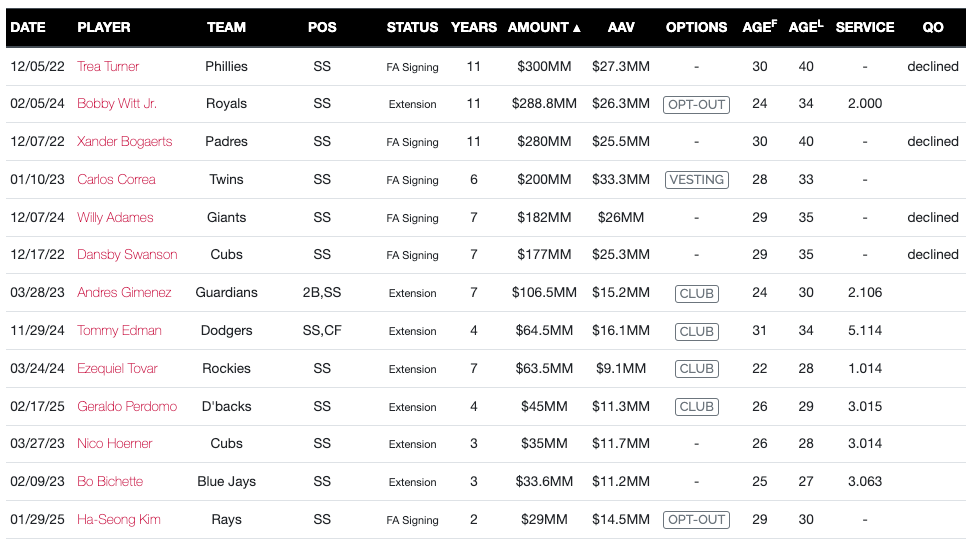973x541 pixels.
Task: Open Bobby Witt Jr. player link
Action: (x=117, y=104)
